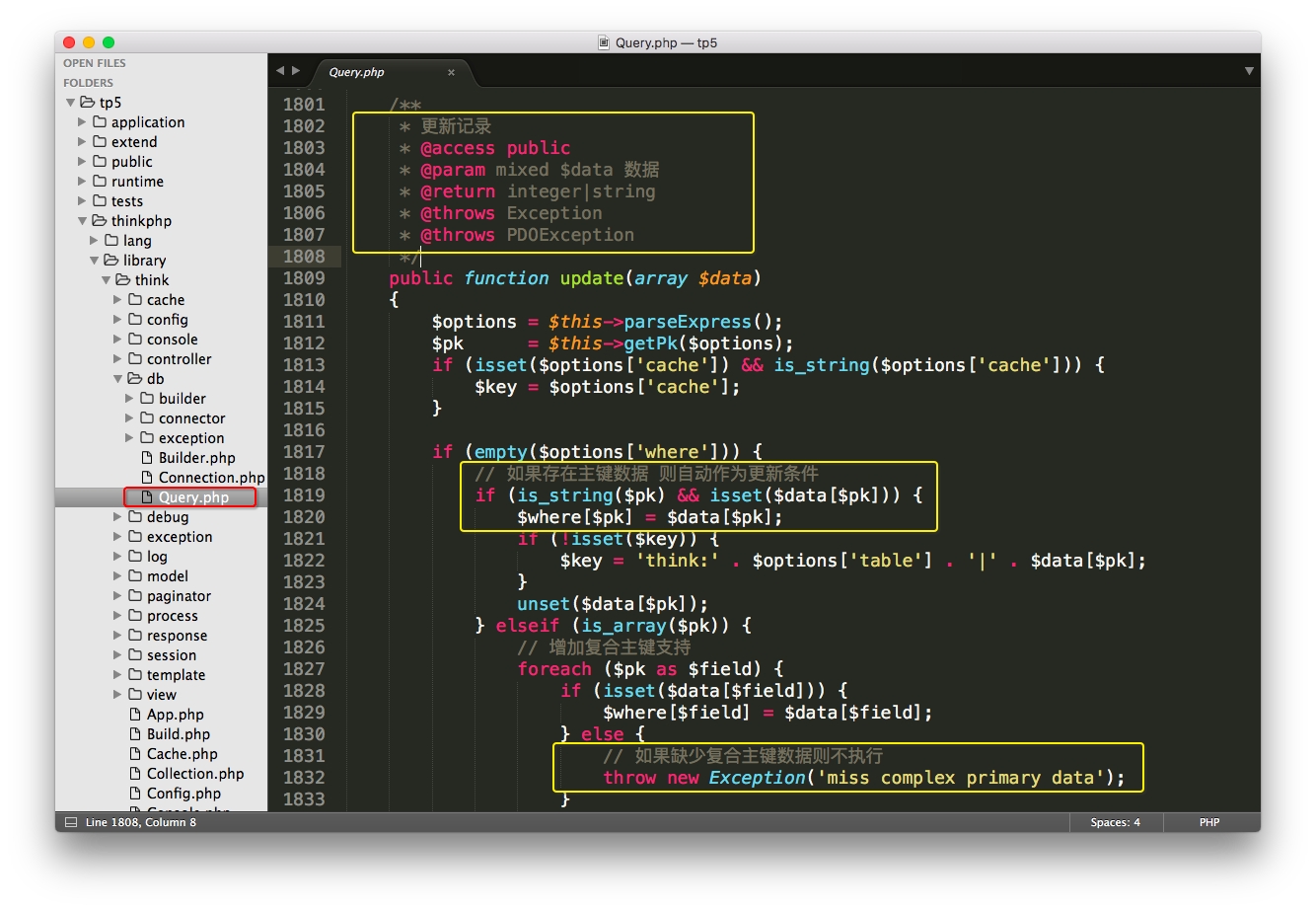This screenshot has width=1316, height=911.
Task: Open the tab list dropdown arrow
Action: pyautogui.click(x=1249, y=71)
